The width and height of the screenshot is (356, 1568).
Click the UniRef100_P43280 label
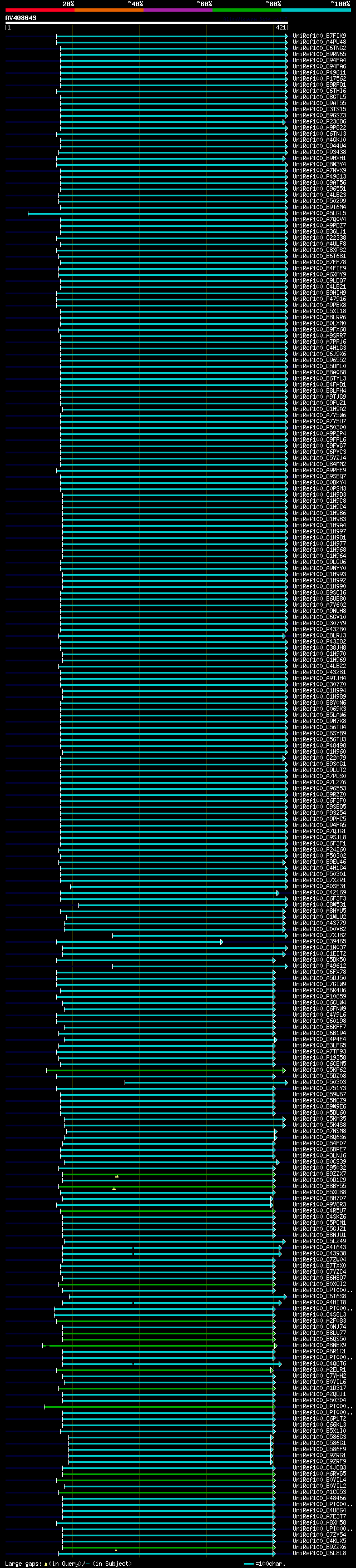coord(319,630)
